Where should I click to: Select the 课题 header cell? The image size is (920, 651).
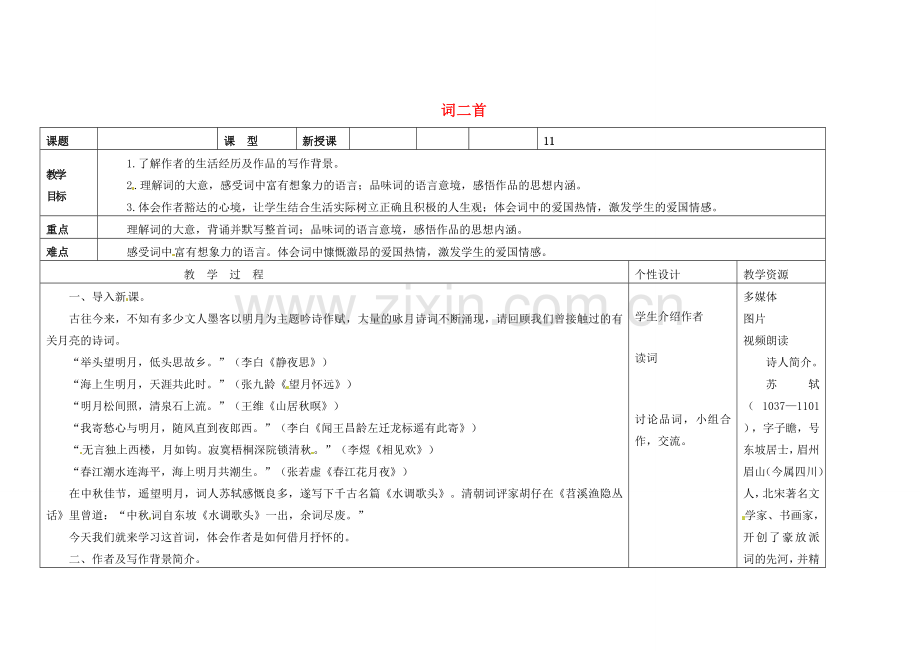69,139
